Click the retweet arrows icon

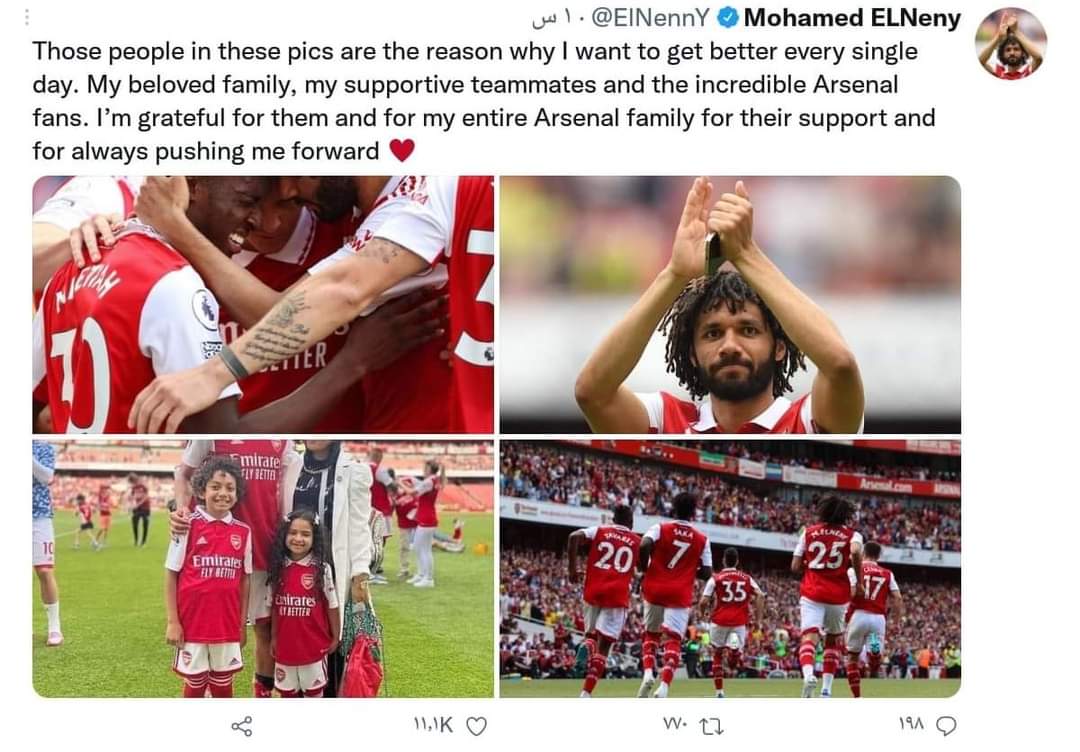pos(711,726)
